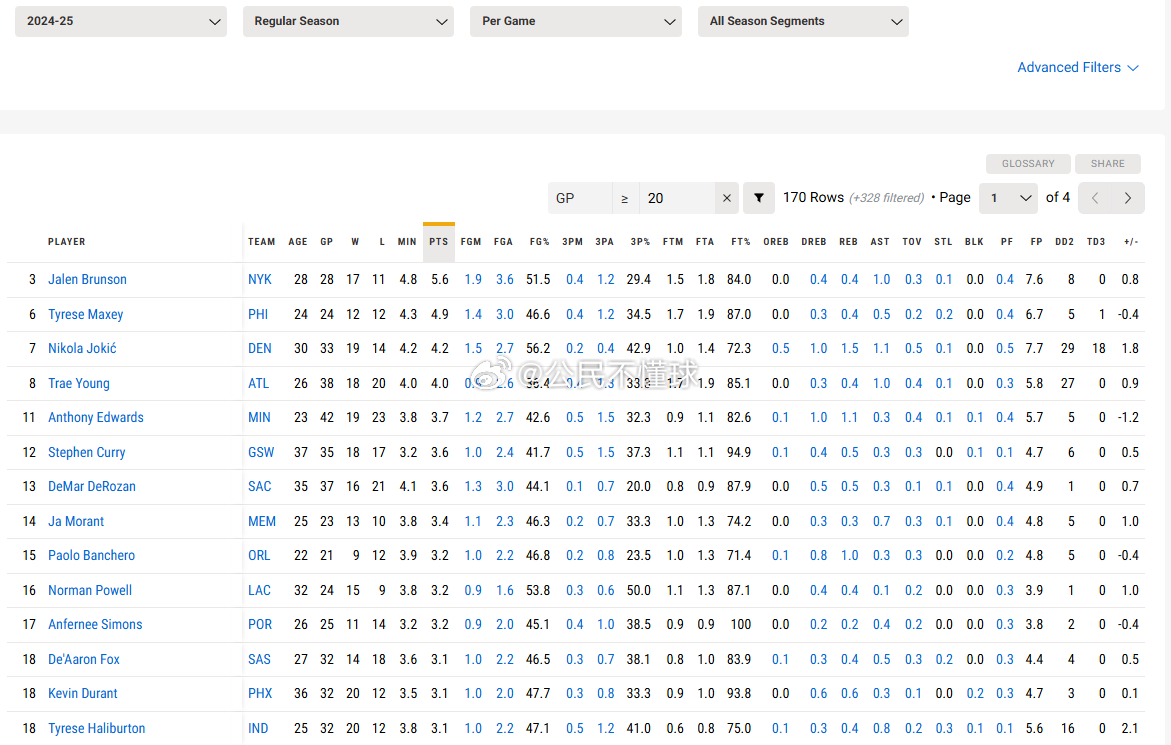This screenshot has height=745, width=1171.
Task: Open the POR team link
Action: coord(260,625)
